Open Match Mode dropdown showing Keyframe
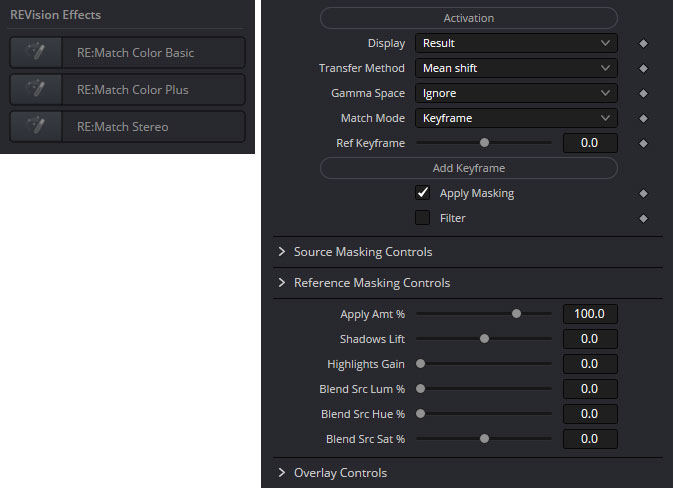This screenshot has width=673, height=488. tap(516, 118)
